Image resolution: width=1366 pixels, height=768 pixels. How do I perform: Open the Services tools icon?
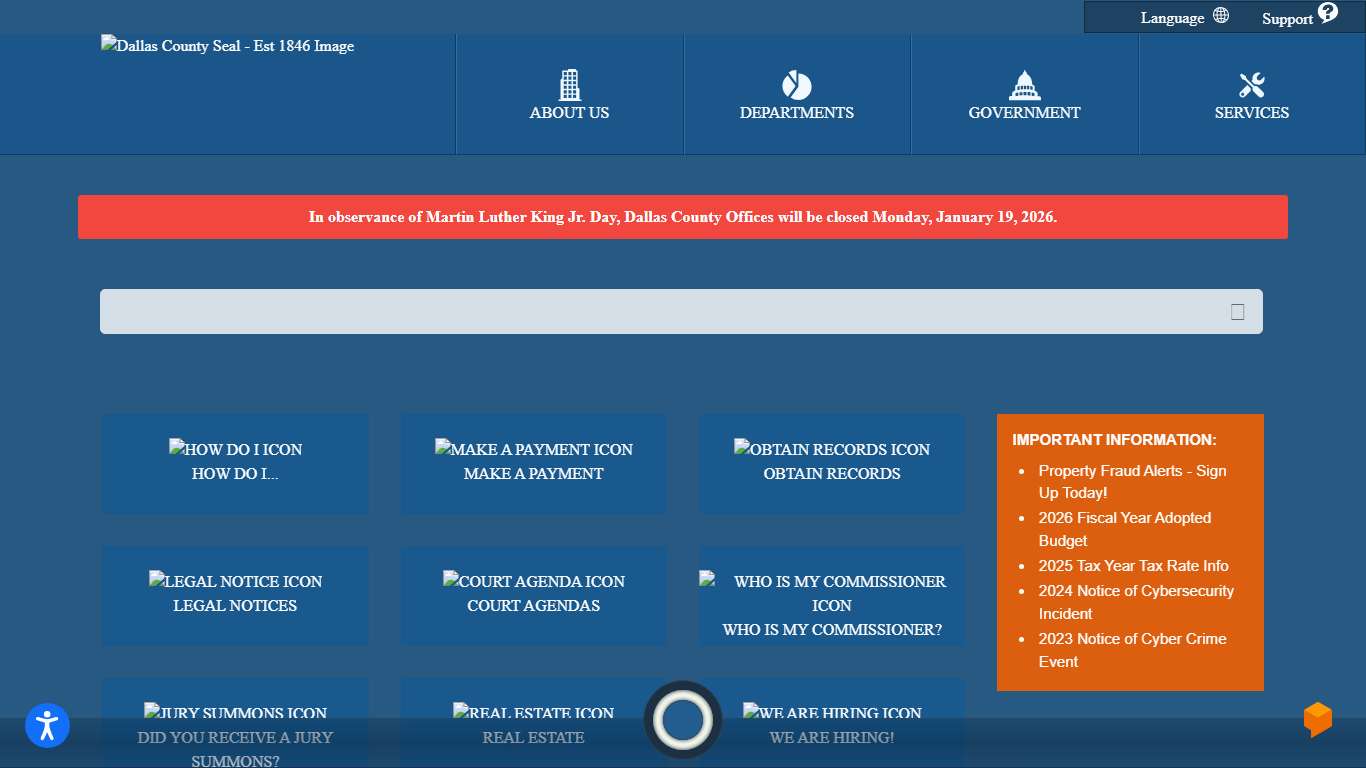coord(1251,86)
